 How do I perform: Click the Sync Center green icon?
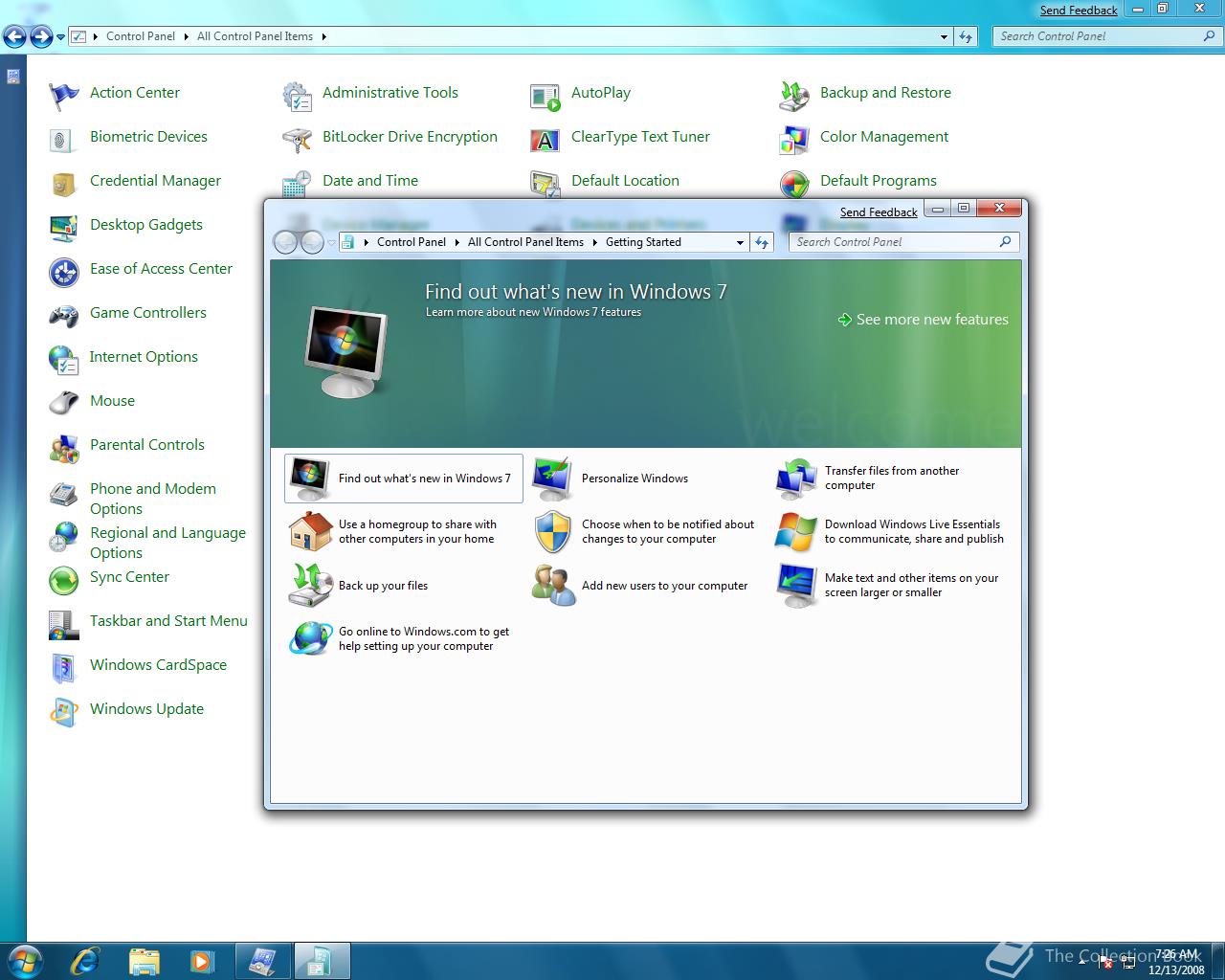tap(64, 580)
